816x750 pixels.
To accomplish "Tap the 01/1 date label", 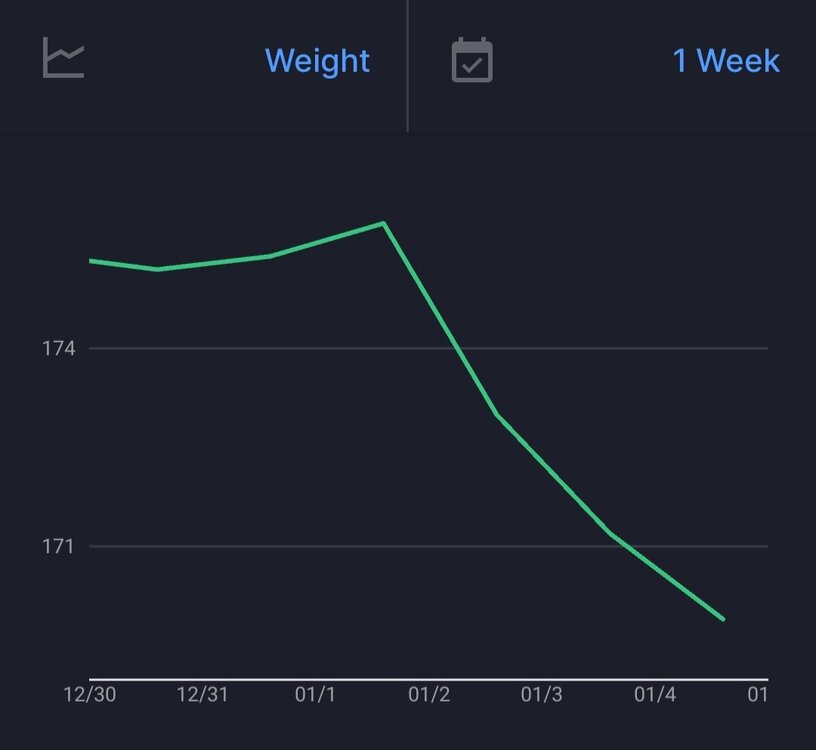I will (316, 695).
